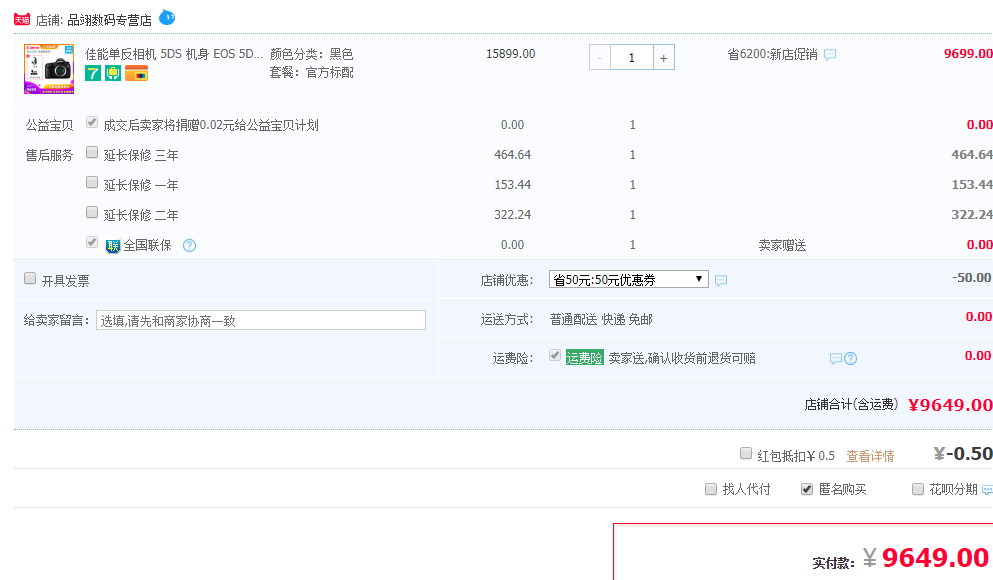Click the 颜色分类：黑色 text

click(312, 54)
